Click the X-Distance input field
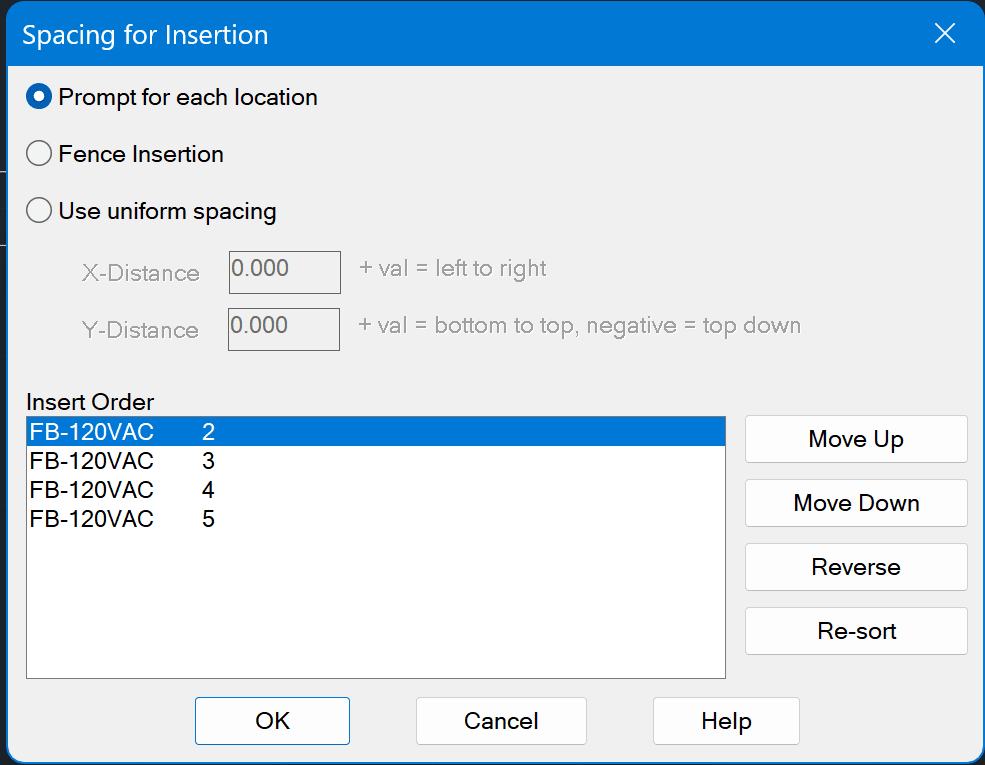Image resolution: width=985 pixels, height=765 pixels. coord(285,272)
